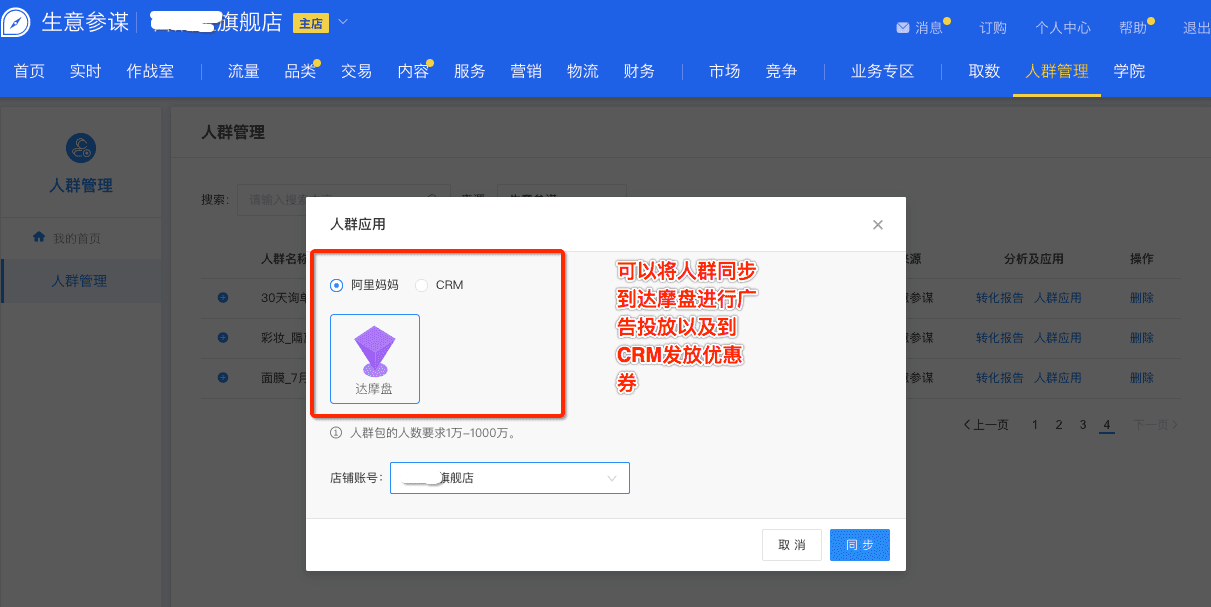Click 删除 for the 面膜_7月 row
Screen dimensions: 1211x607
coord(1142,378)
